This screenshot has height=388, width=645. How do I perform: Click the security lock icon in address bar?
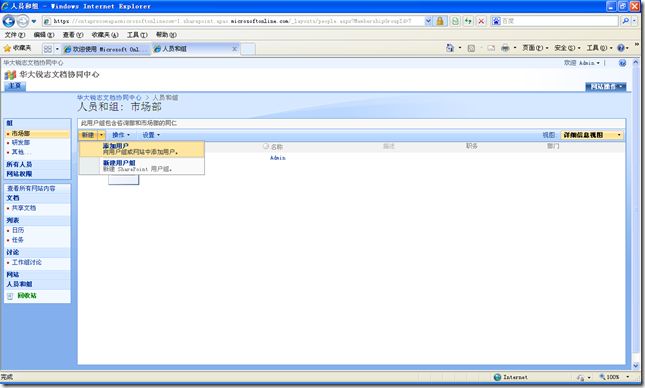click(x=440, y=21)
